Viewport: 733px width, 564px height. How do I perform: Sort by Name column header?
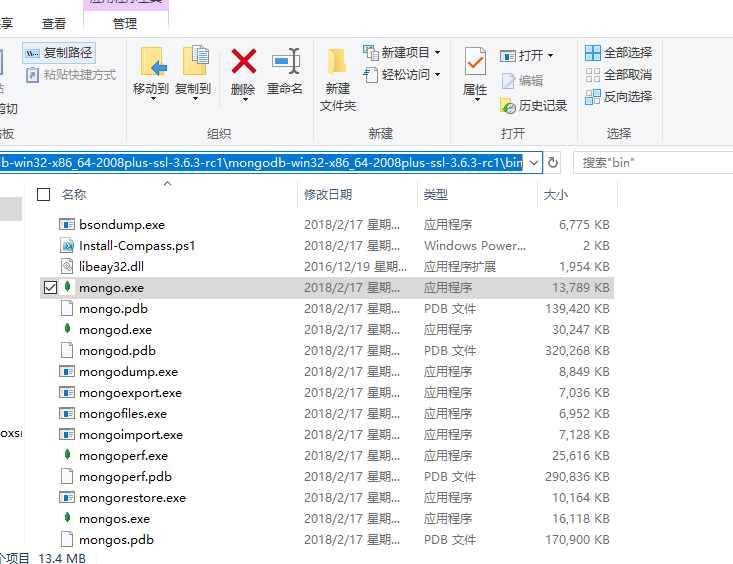click(74, 195)
